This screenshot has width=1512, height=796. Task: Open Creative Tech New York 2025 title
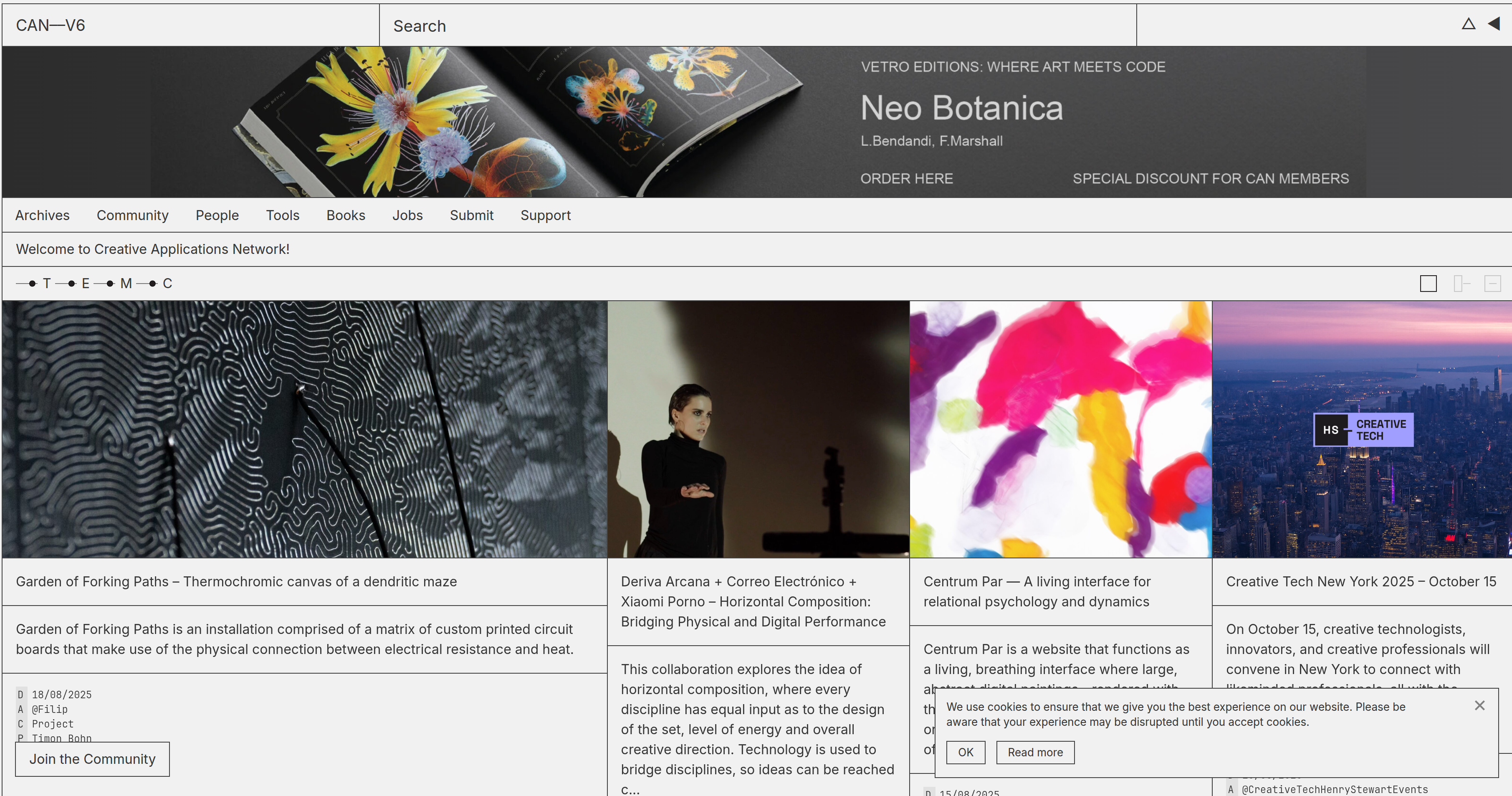pos(1360,581)
